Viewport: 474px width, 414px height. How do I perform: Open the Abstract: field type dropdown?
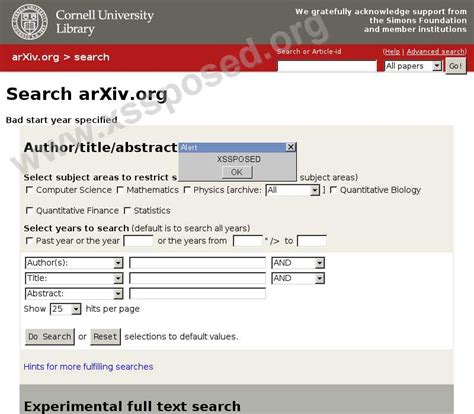[x=74, y=294]
